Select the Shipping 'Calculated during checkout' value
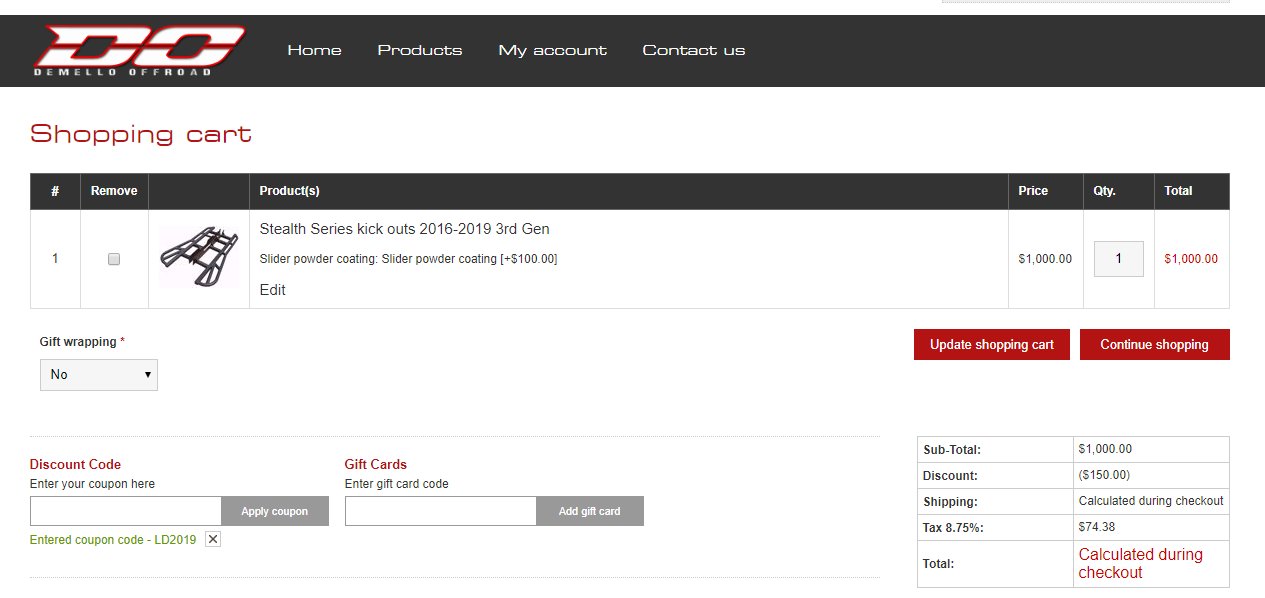 [1151, 501]
